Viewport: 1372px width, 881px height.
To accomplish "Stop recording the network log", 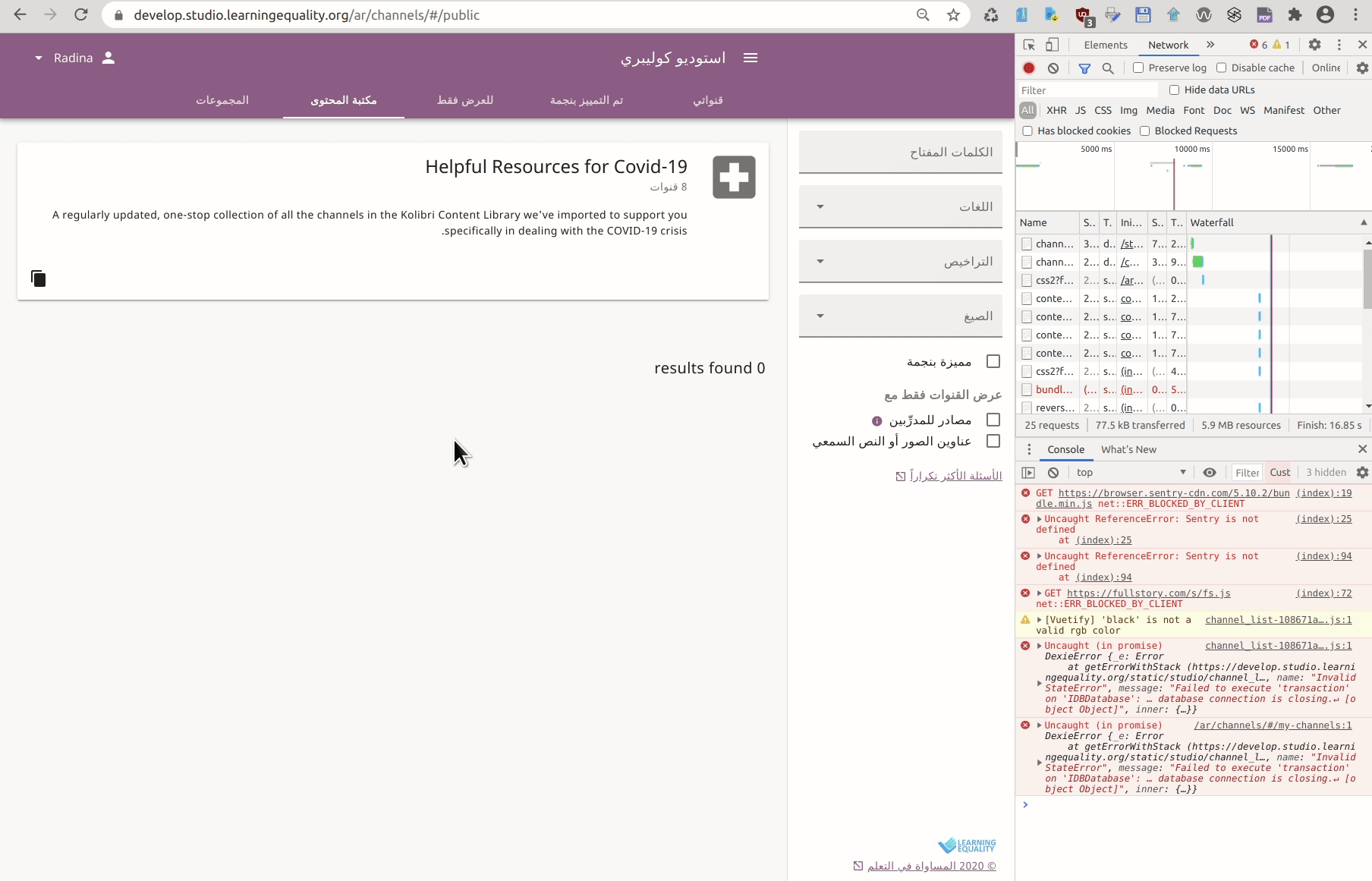I will point(1029,68).
